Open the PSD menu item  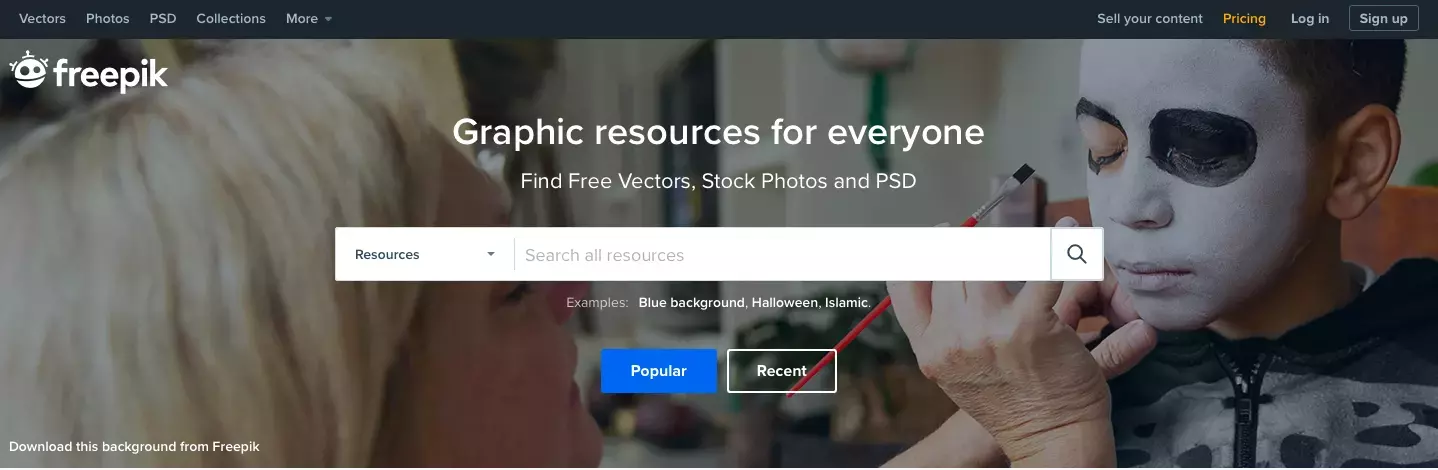pos(163,18)
